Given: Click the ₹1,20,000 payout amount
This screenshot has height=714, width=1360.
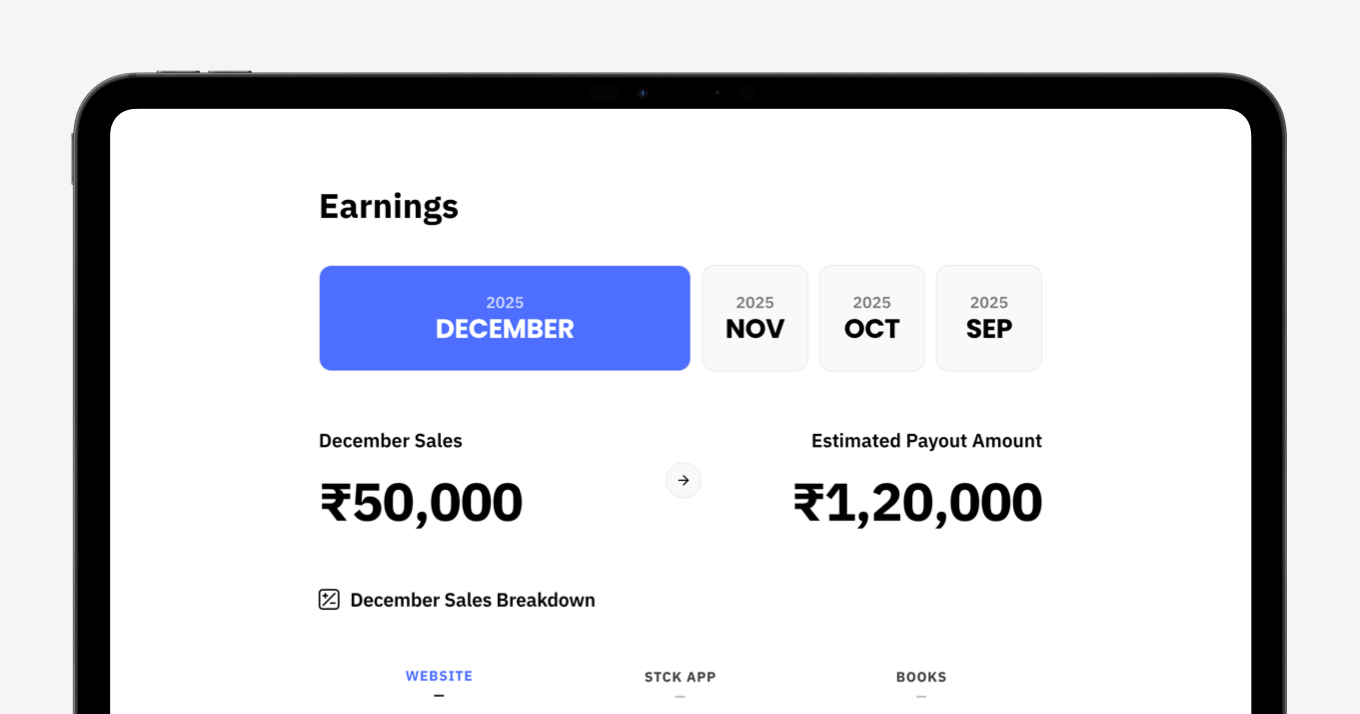Looking at the screenshot, I should pos(917,502).
